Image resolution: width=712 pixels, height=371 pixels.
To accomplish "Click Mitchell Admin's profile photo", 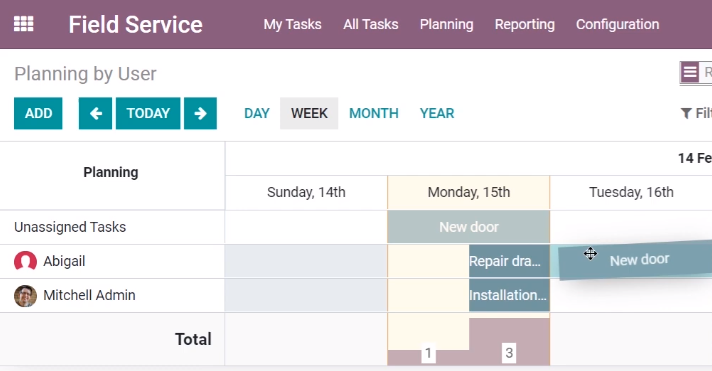I will [x=25, y=296].
